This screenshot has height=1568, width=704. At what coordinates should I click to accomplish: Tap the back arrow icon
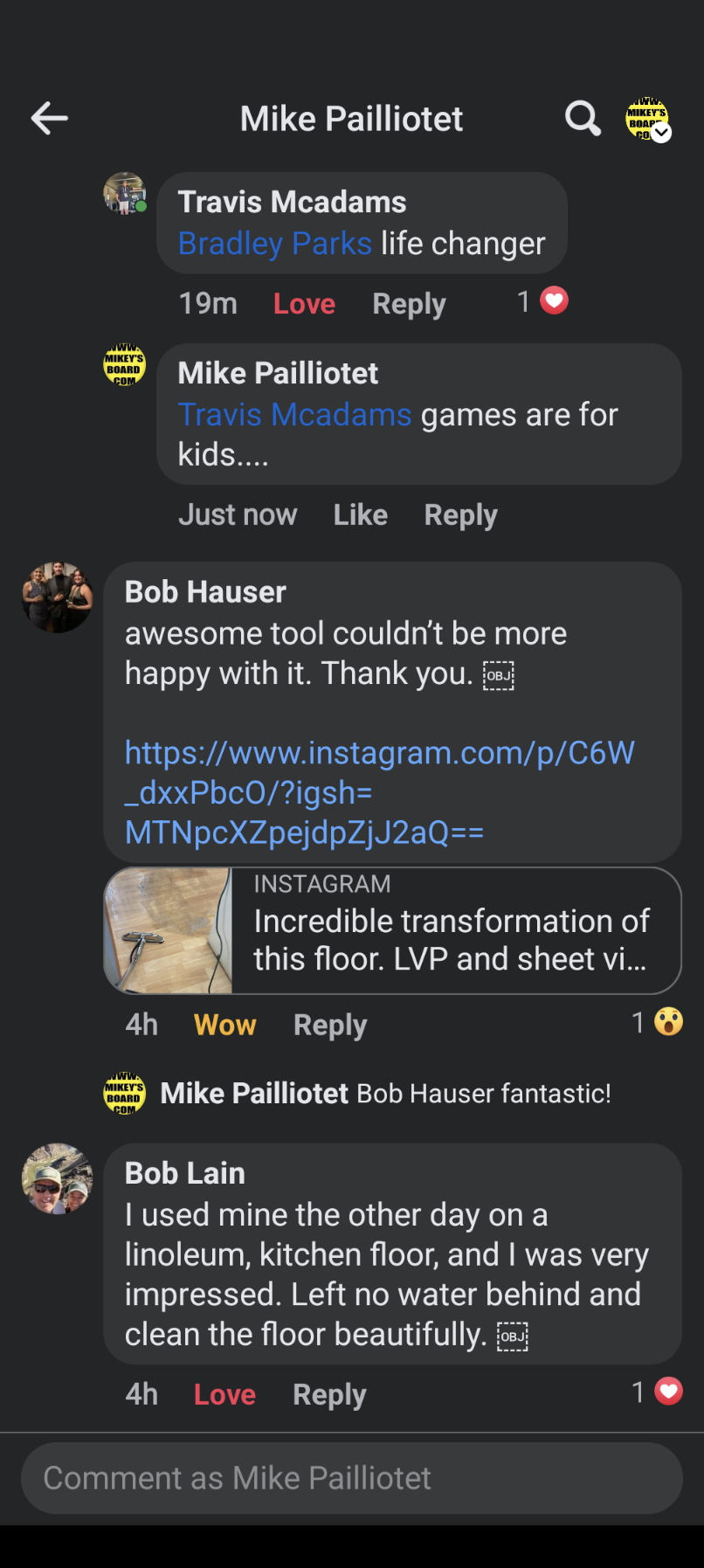click(50, 119)
